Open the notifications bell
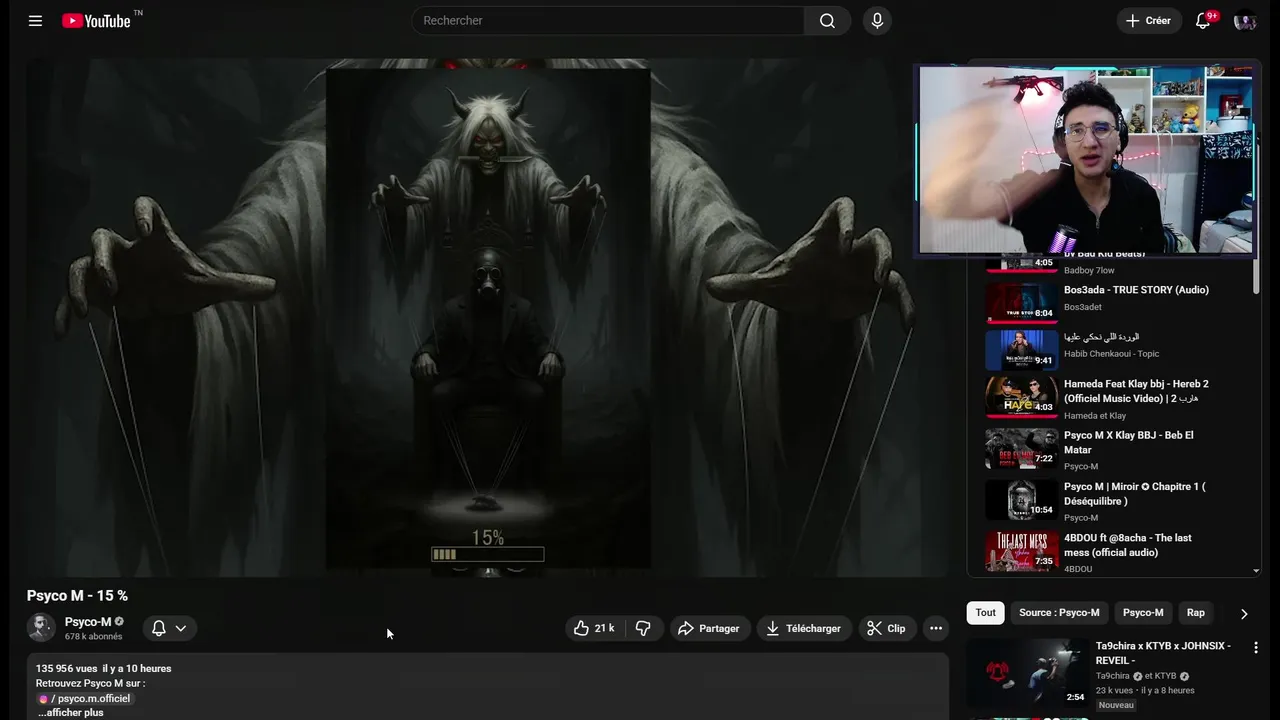The width and height of the screenshot is (1280, 720). pyautogui.click(x=1203, y=21)
